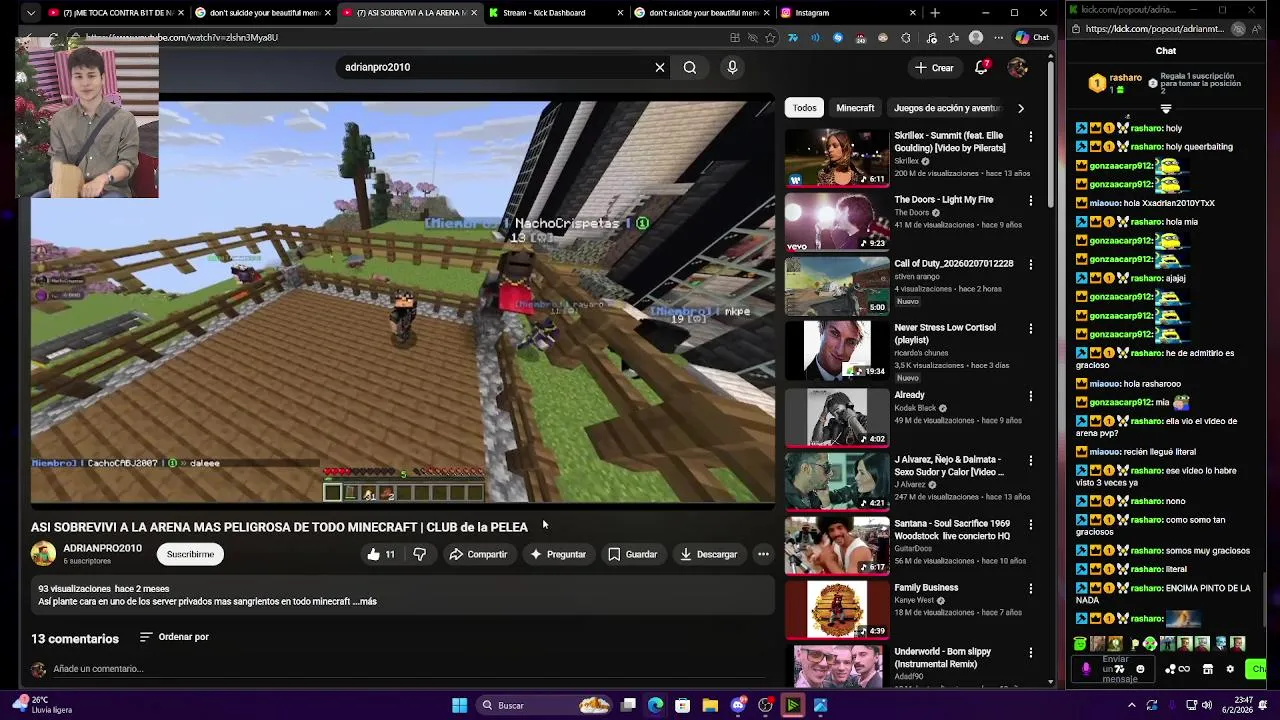Click the YouTube search magnifier button
This screenshot has height=720, width=1280.
(x=690, y=67)
